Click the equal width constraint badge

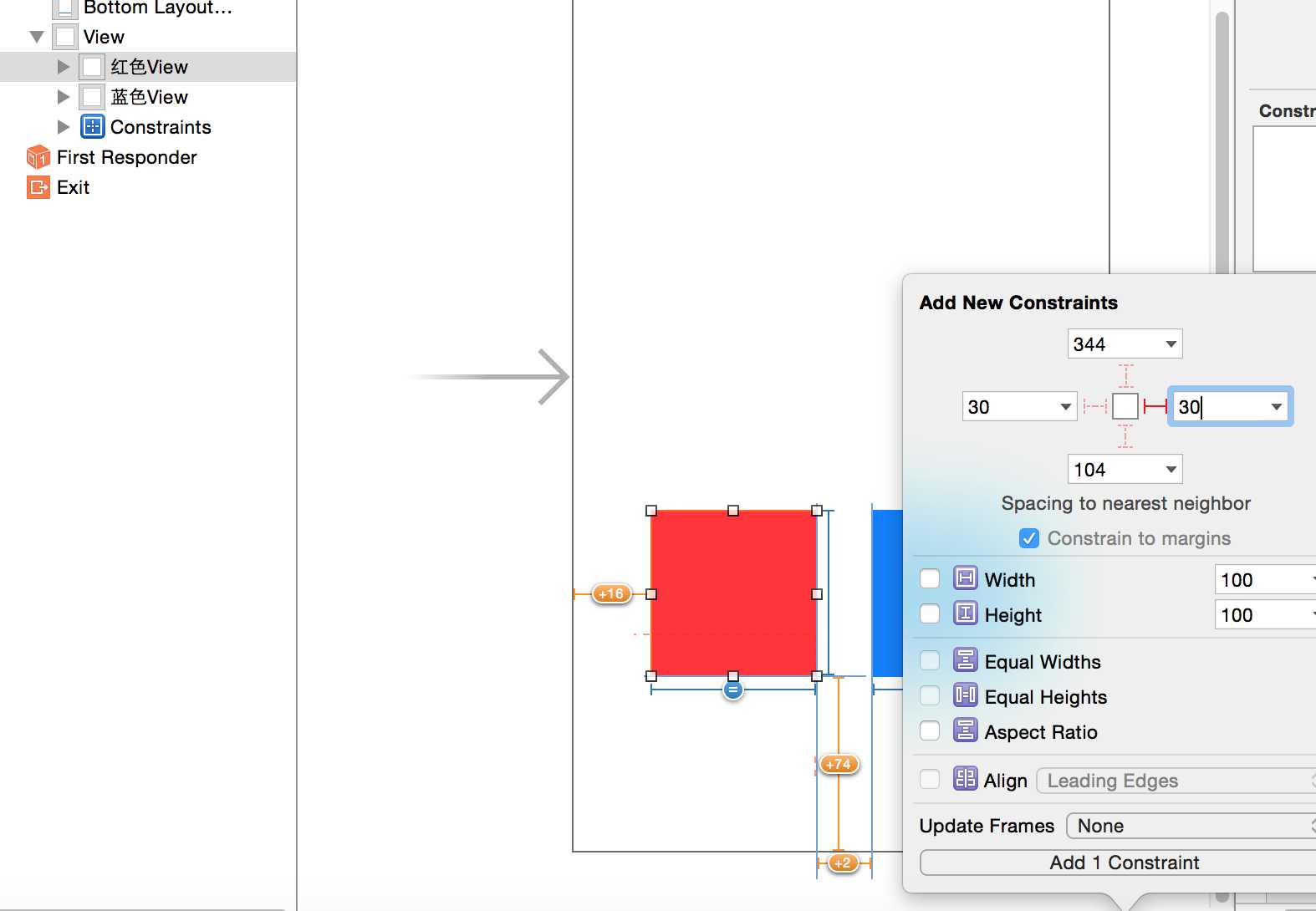coord(733,690)
